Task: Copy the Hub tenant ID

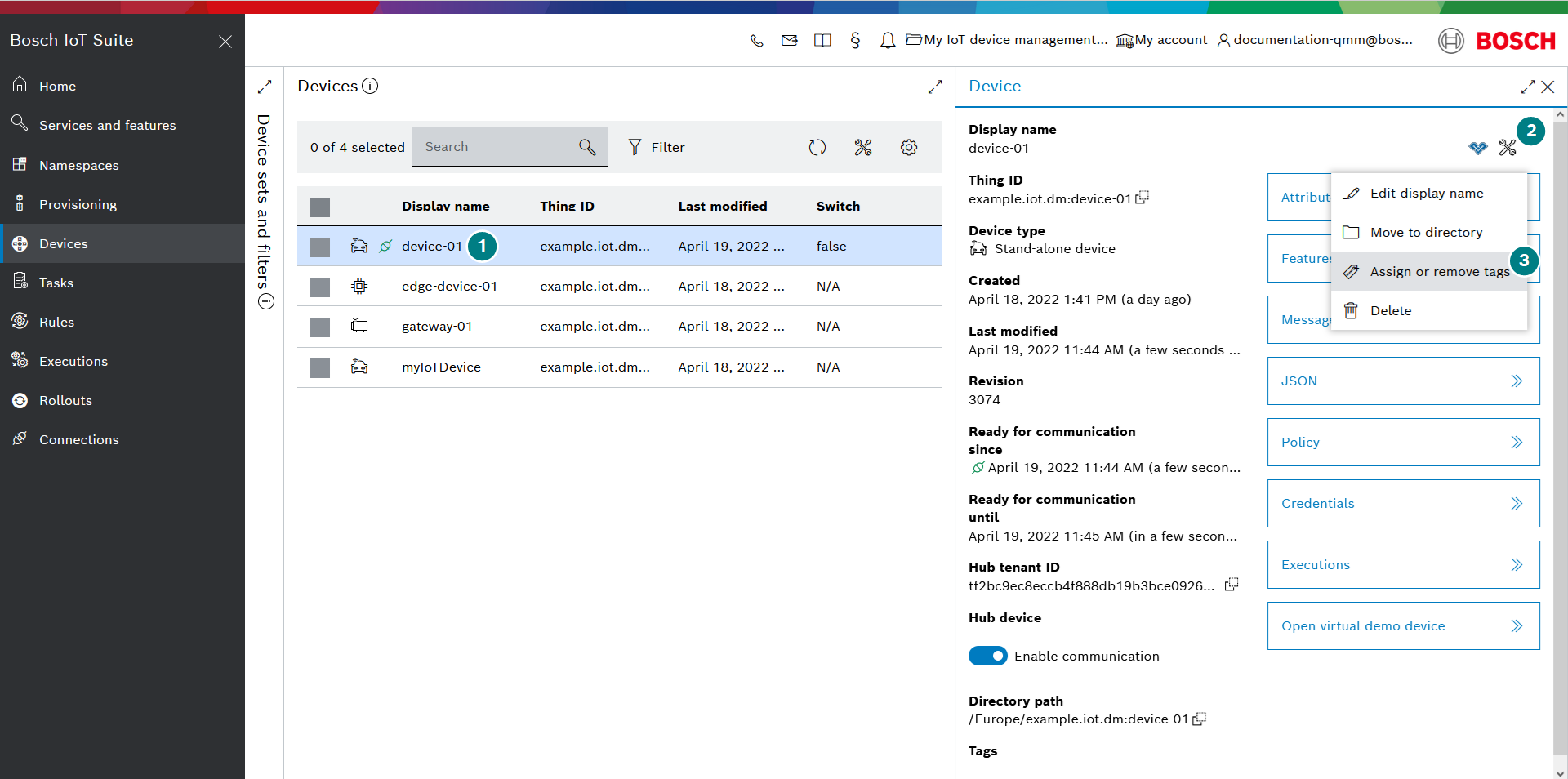Action: (x=1232, y=584)
